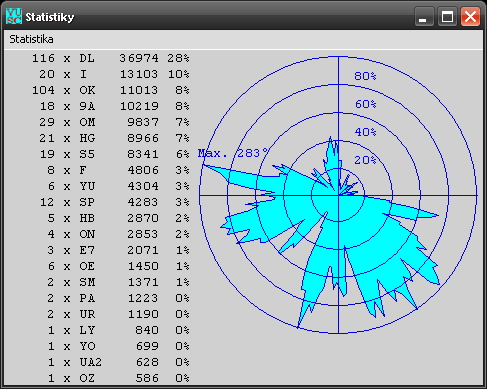Click the S5 row entry
The height and width of the screenshot is (389, 487).
tap(111, 154)
